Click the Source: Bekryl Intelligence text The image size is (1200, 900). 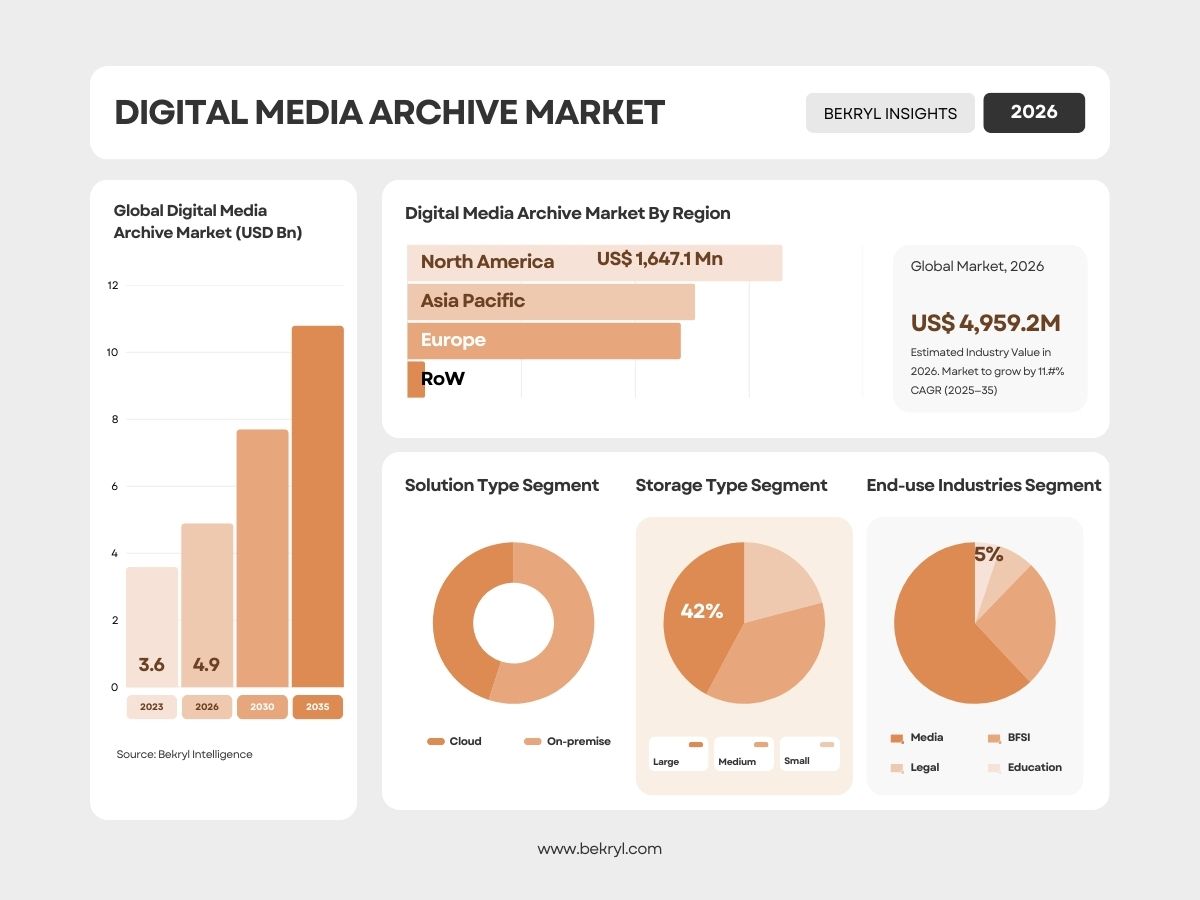coord(185,754)
